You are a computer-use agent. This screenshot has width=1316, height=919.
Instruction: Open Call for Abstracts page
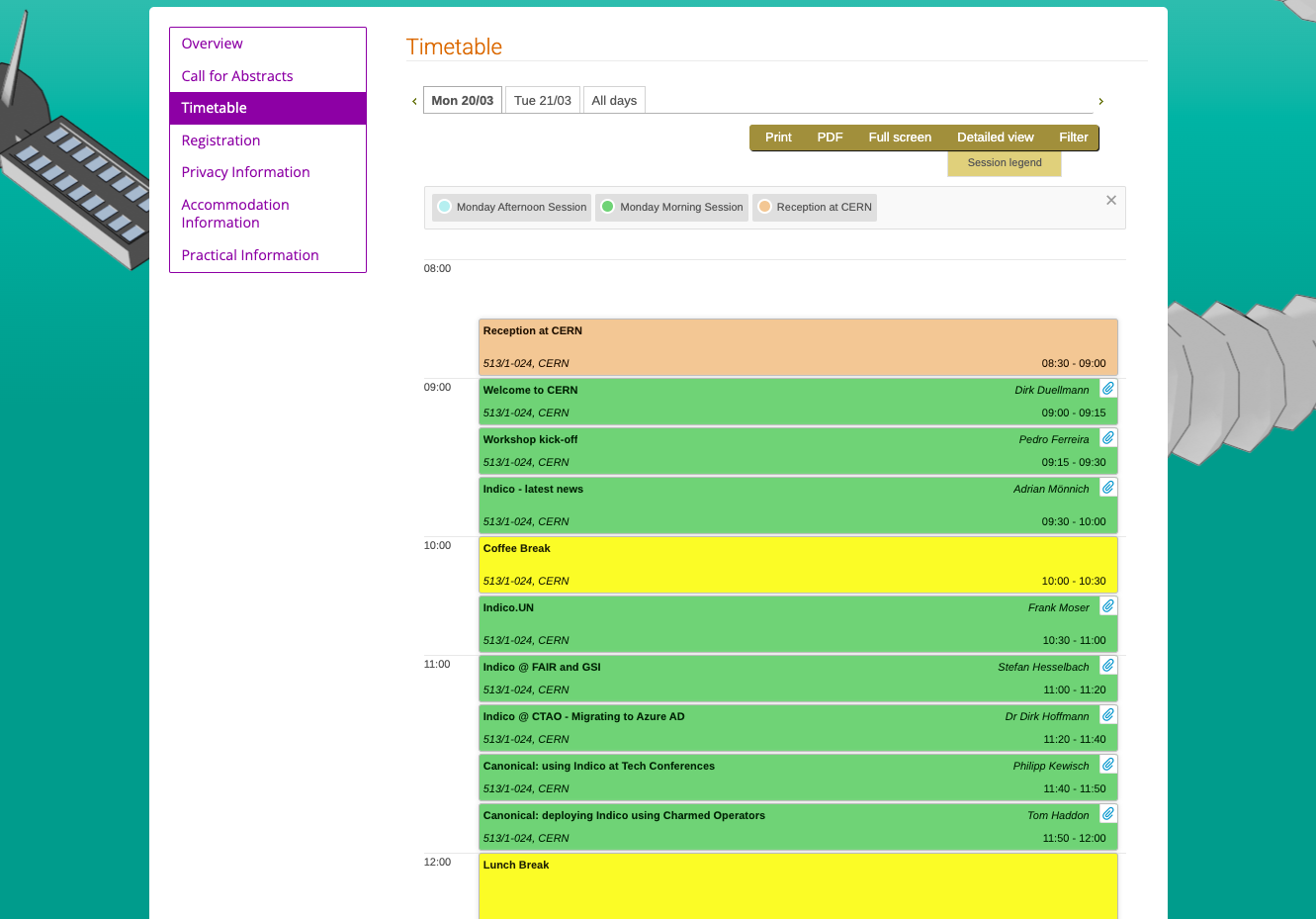click(x=268, y=76)
